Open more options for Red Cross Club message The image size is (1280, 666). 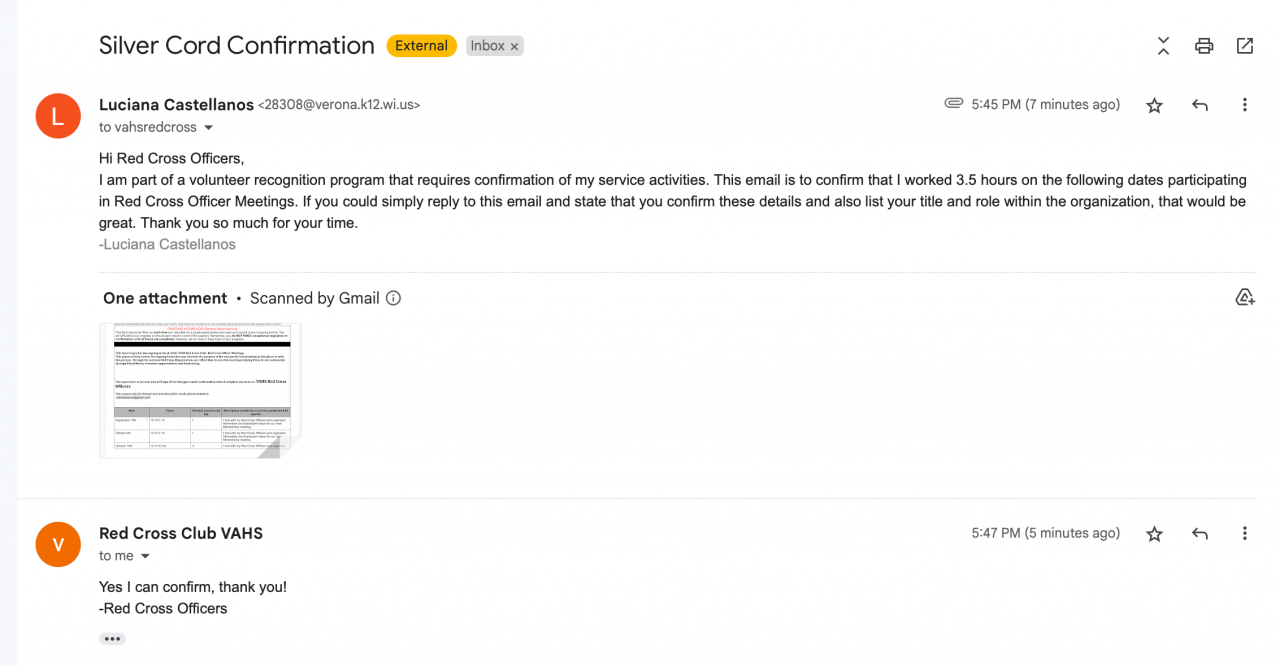pyautogui.click(x=1245, y=534)
